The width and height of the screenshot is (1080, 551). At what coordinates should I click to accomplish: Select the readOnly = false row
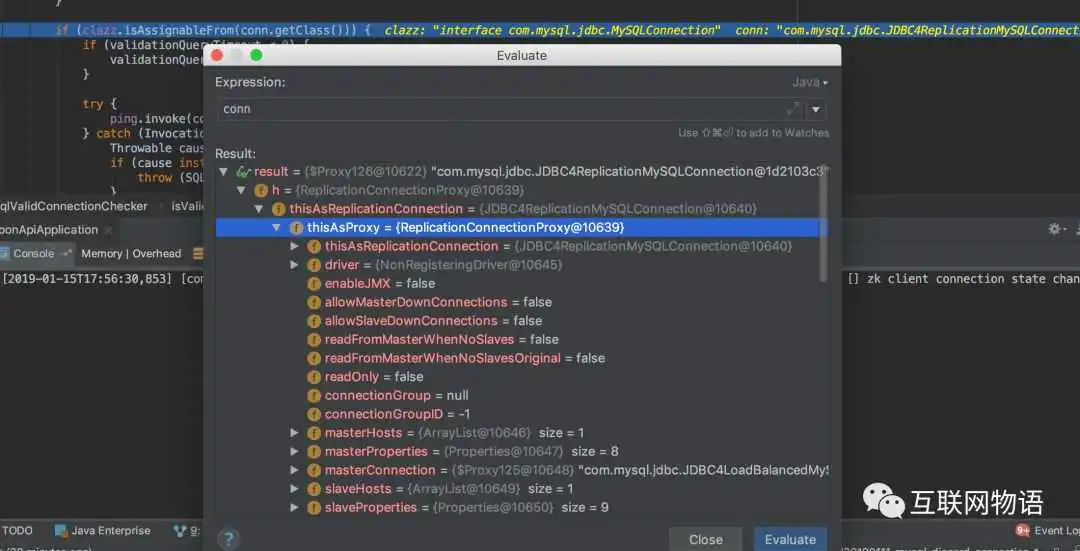click(x=521, y=377)
